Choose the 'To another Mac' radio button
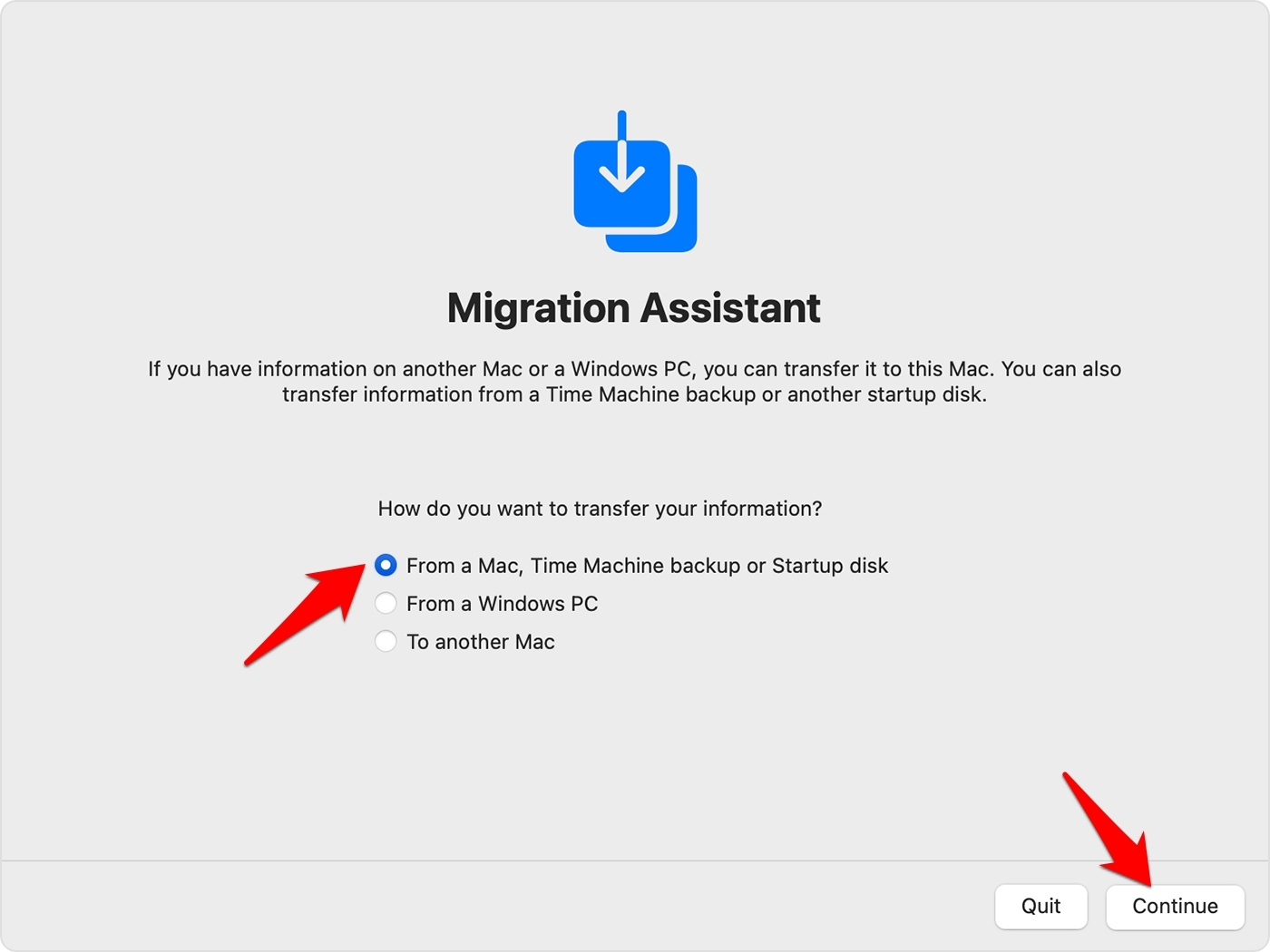This screenshot has width=1270, height=952. pos(386,642)
